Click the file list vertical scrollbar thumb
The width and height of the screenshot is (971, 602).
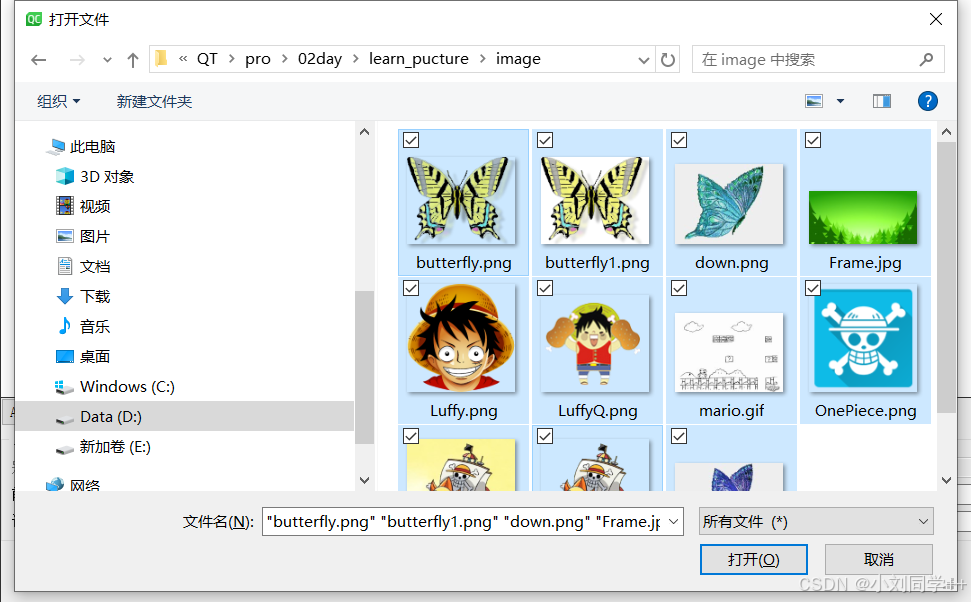(946, 277)
